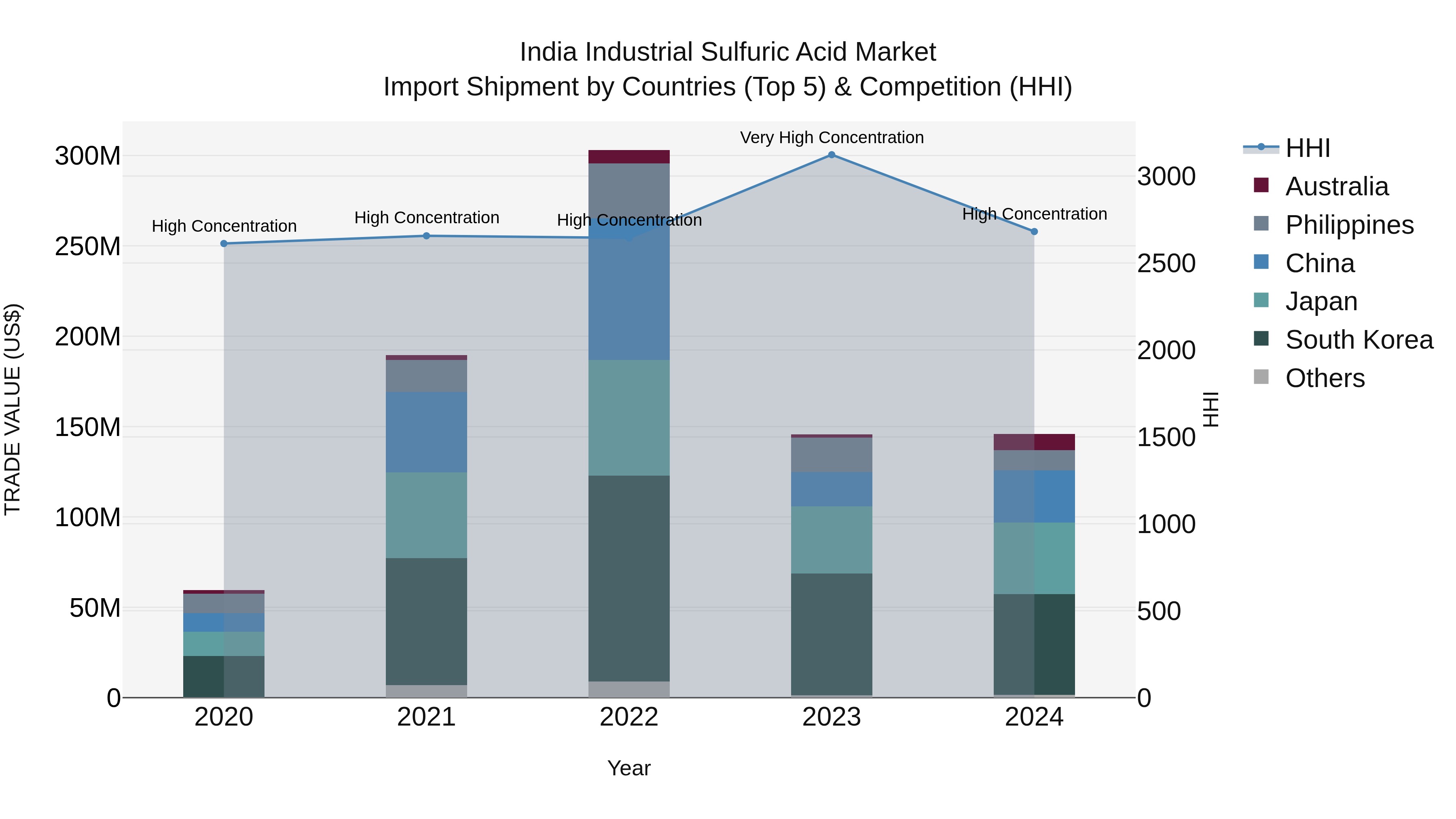Toggle the Japan legend entry
Image resolution: width=1456 pixels, height=819 pixels.
click(1305, 301)
